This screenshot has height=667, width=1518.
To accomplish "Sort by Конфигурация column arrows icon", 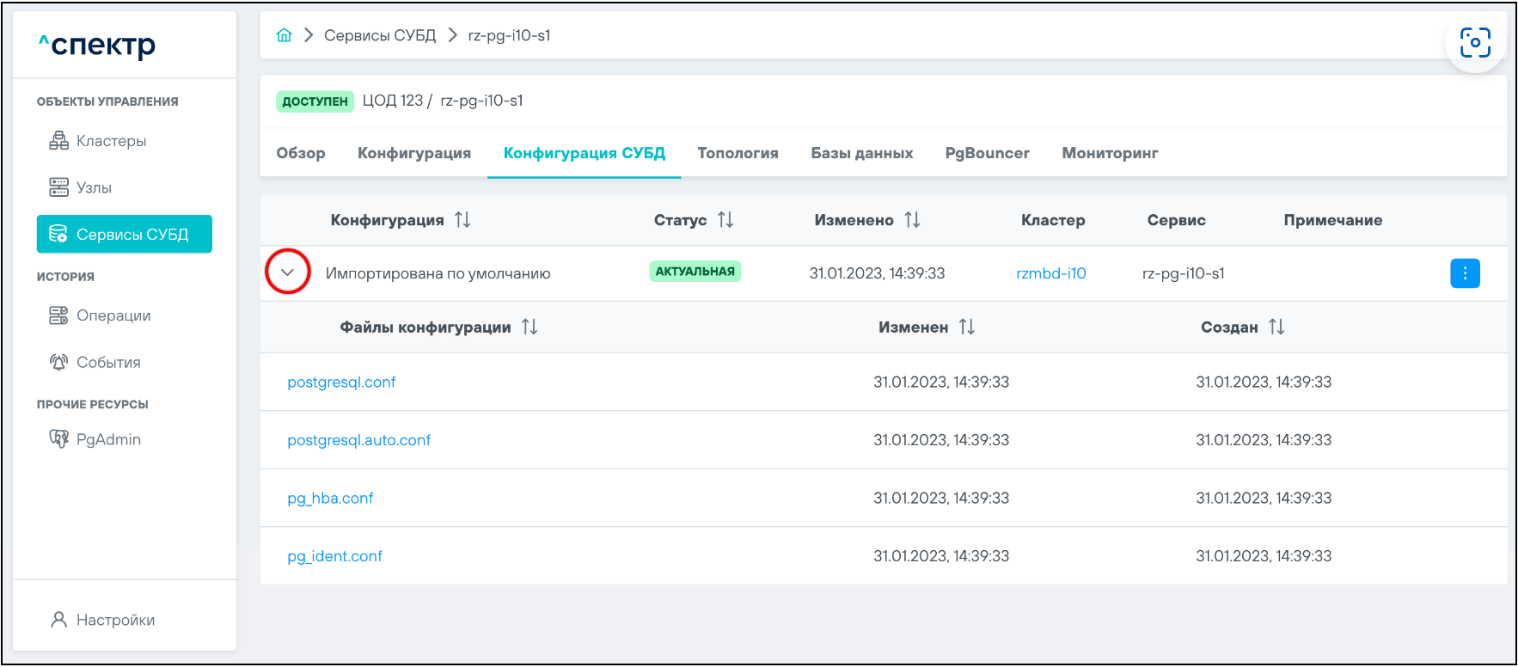I will coord(462,220).
